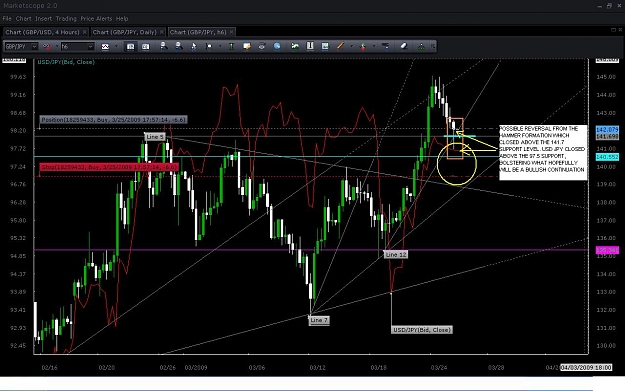Click the 03/24 date on time axis
This screenshot has height=391, width=625.
[439, 367]
